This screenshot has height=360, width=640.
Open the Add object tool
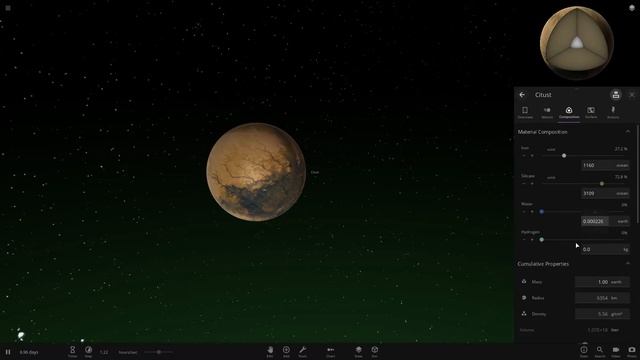click(x=286, y=351)
